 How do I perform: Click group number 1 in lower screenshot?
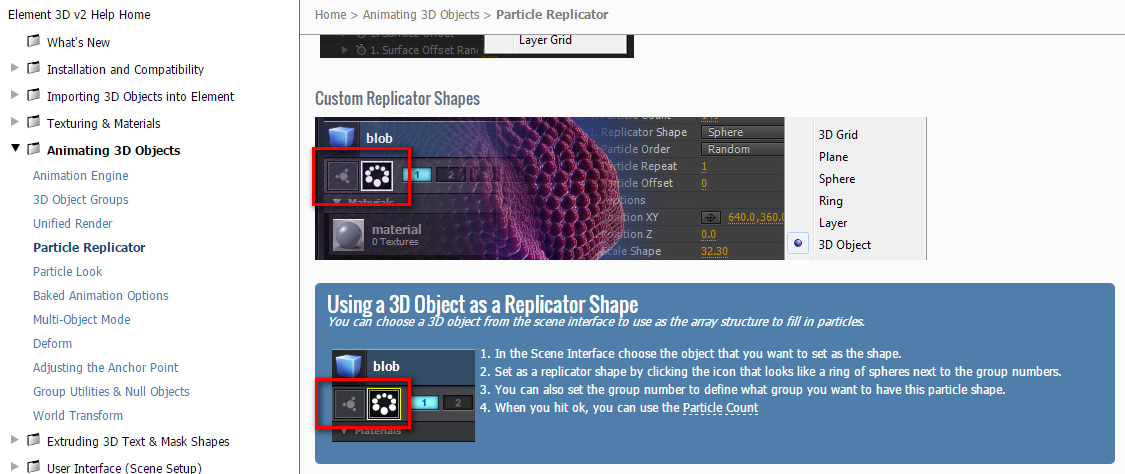[423, 403]
